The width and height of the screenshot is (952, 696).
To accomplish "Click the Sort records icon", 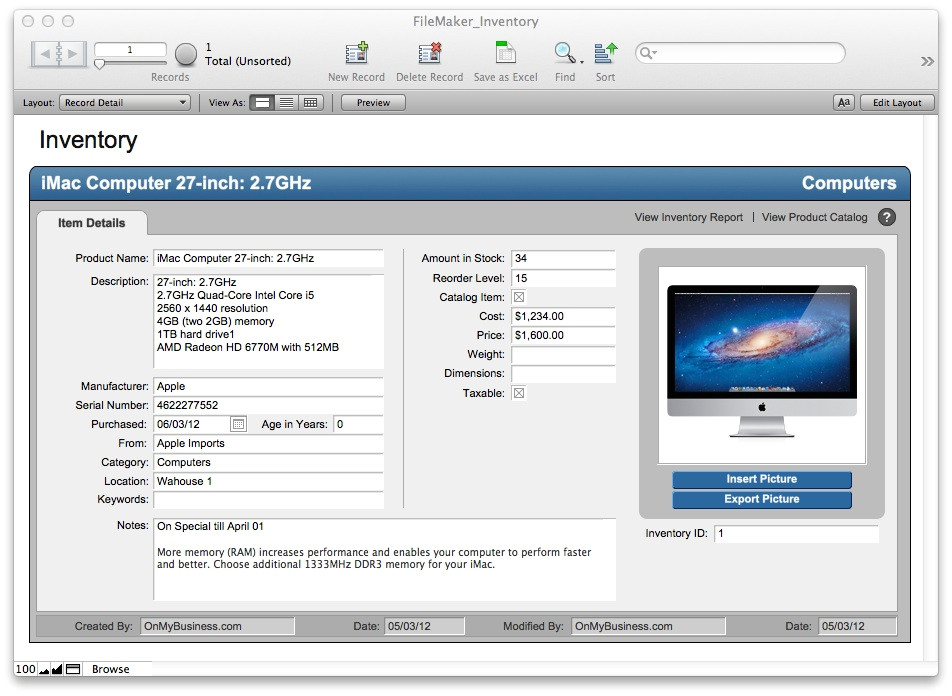I will [x=606, y=53].
